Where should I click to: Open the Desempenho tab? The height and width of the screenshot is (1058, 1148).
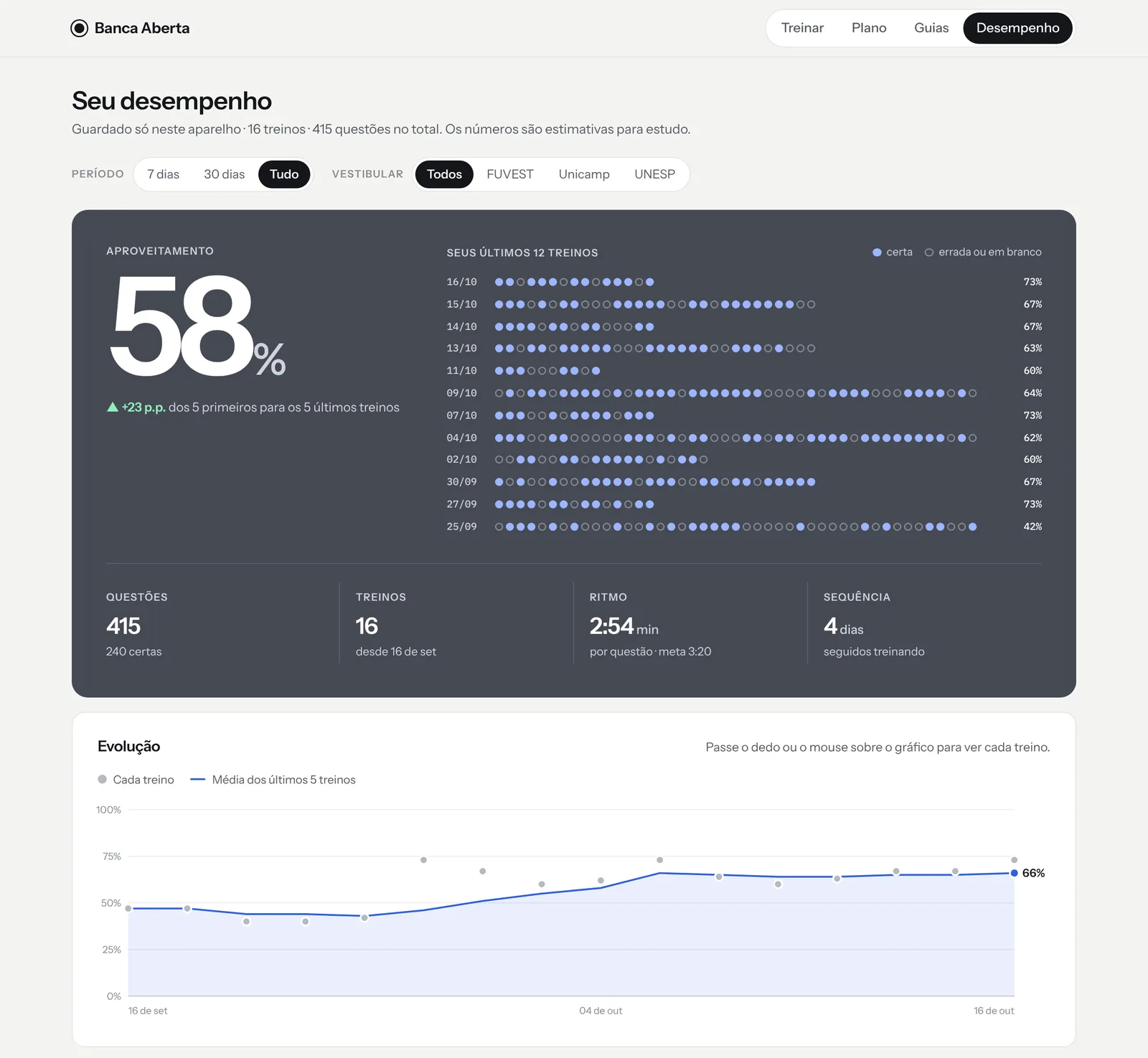tap(1017, 28)
